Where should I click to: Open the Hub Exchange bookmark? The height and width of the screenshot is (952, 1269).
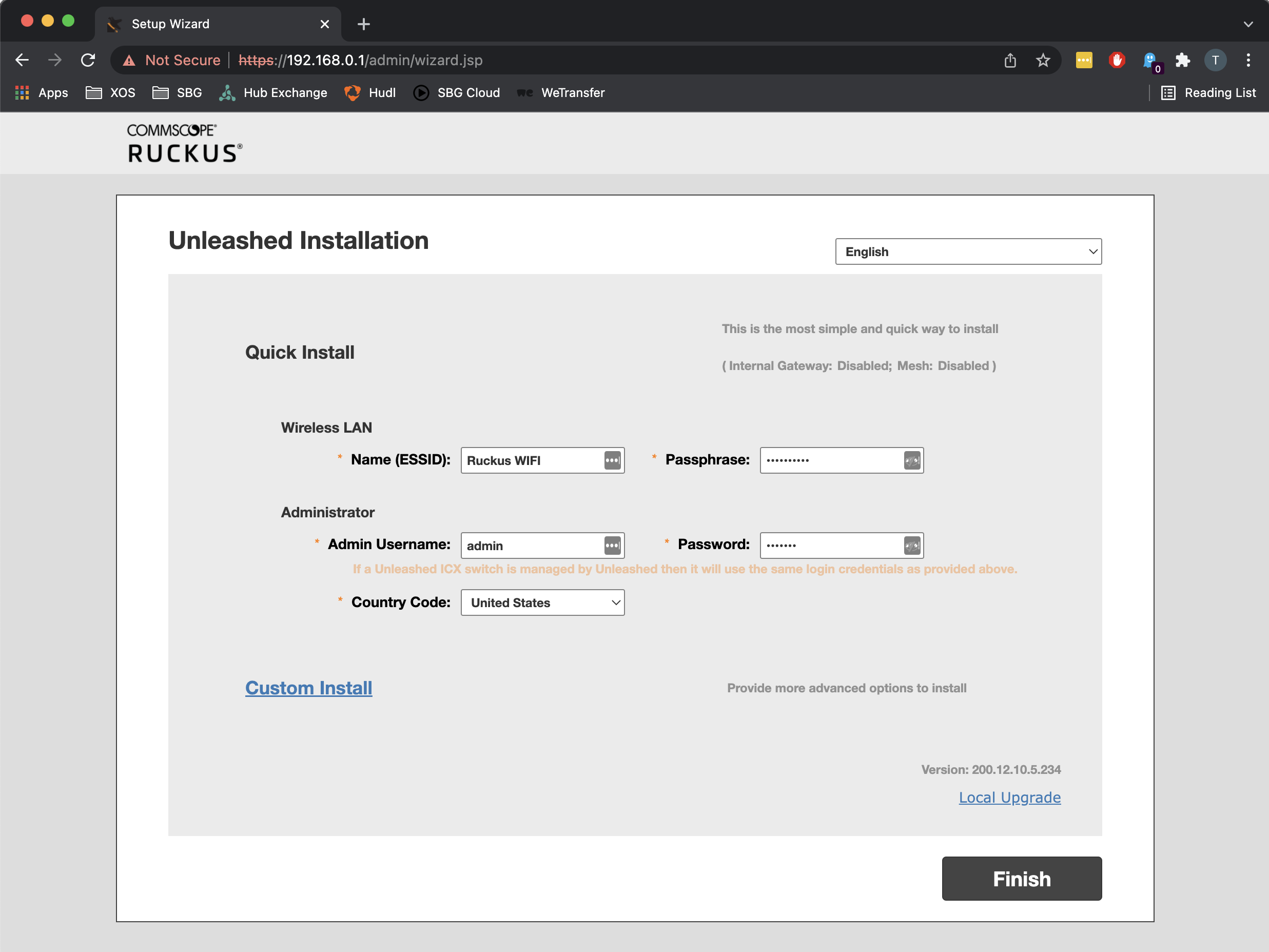coord(273,93)
